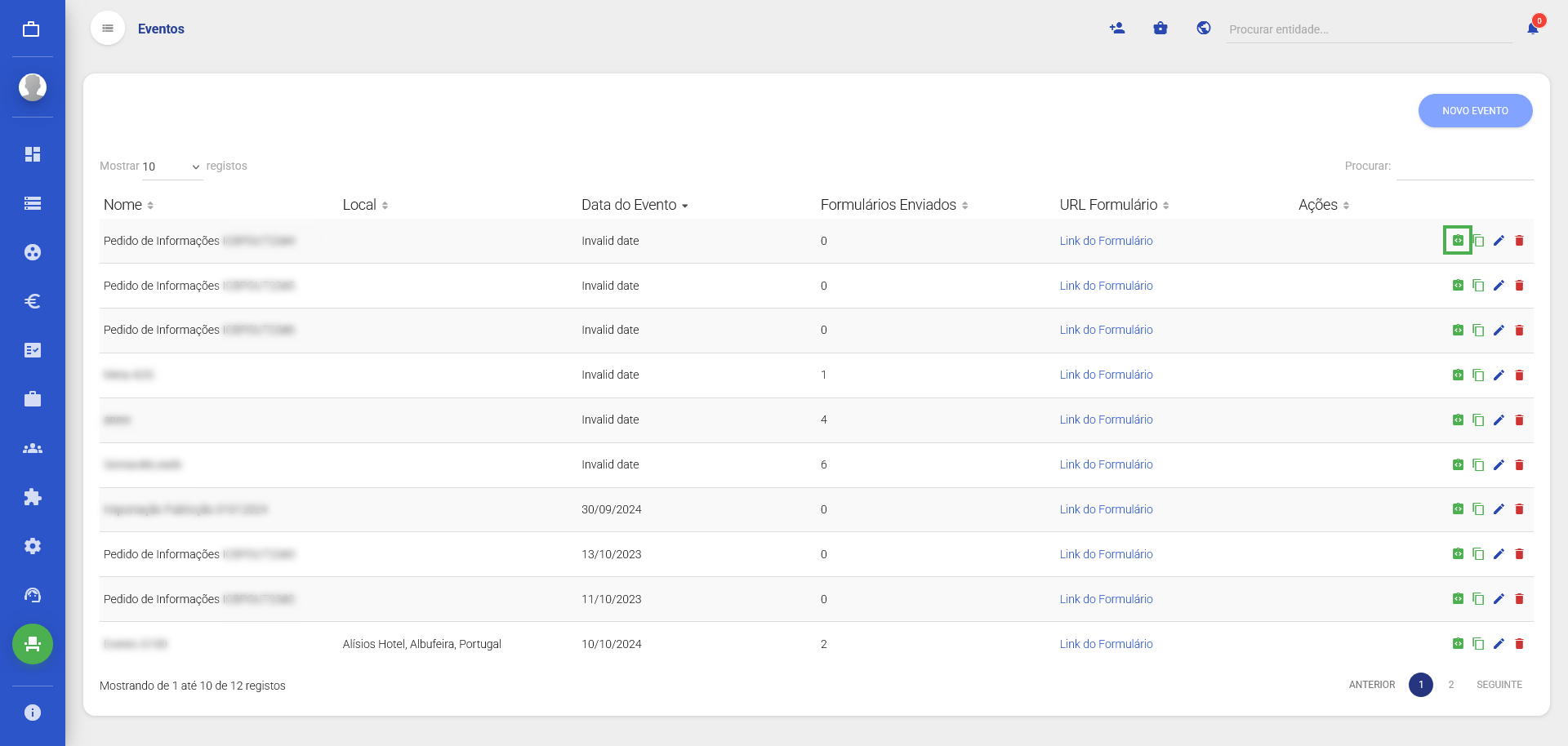
Task: Click the globe icon in top bar
Action: tap(1203, 29)
